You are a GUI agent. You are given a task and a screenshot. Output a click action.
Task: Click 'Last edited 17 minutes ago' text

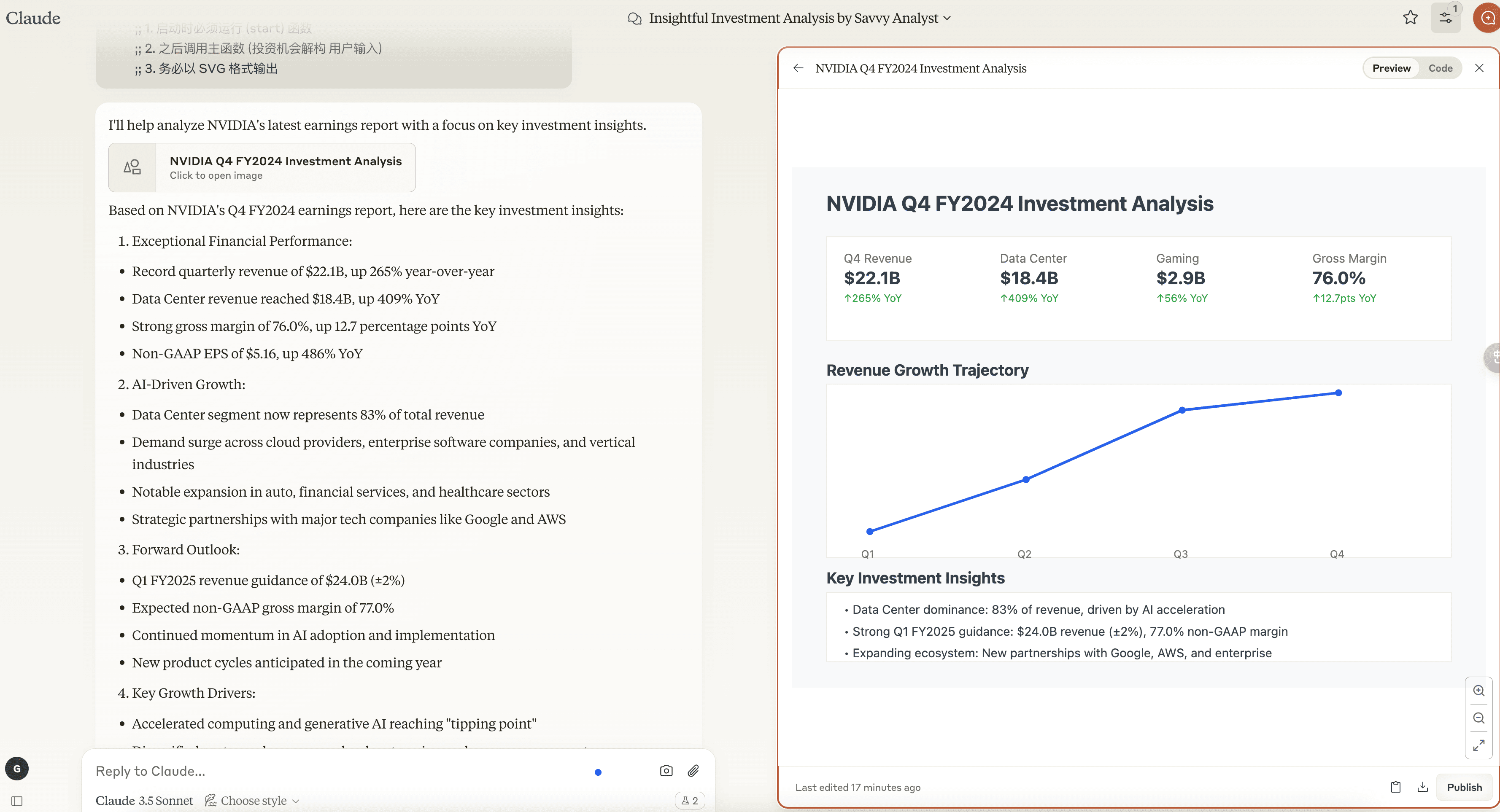point(858,788)
